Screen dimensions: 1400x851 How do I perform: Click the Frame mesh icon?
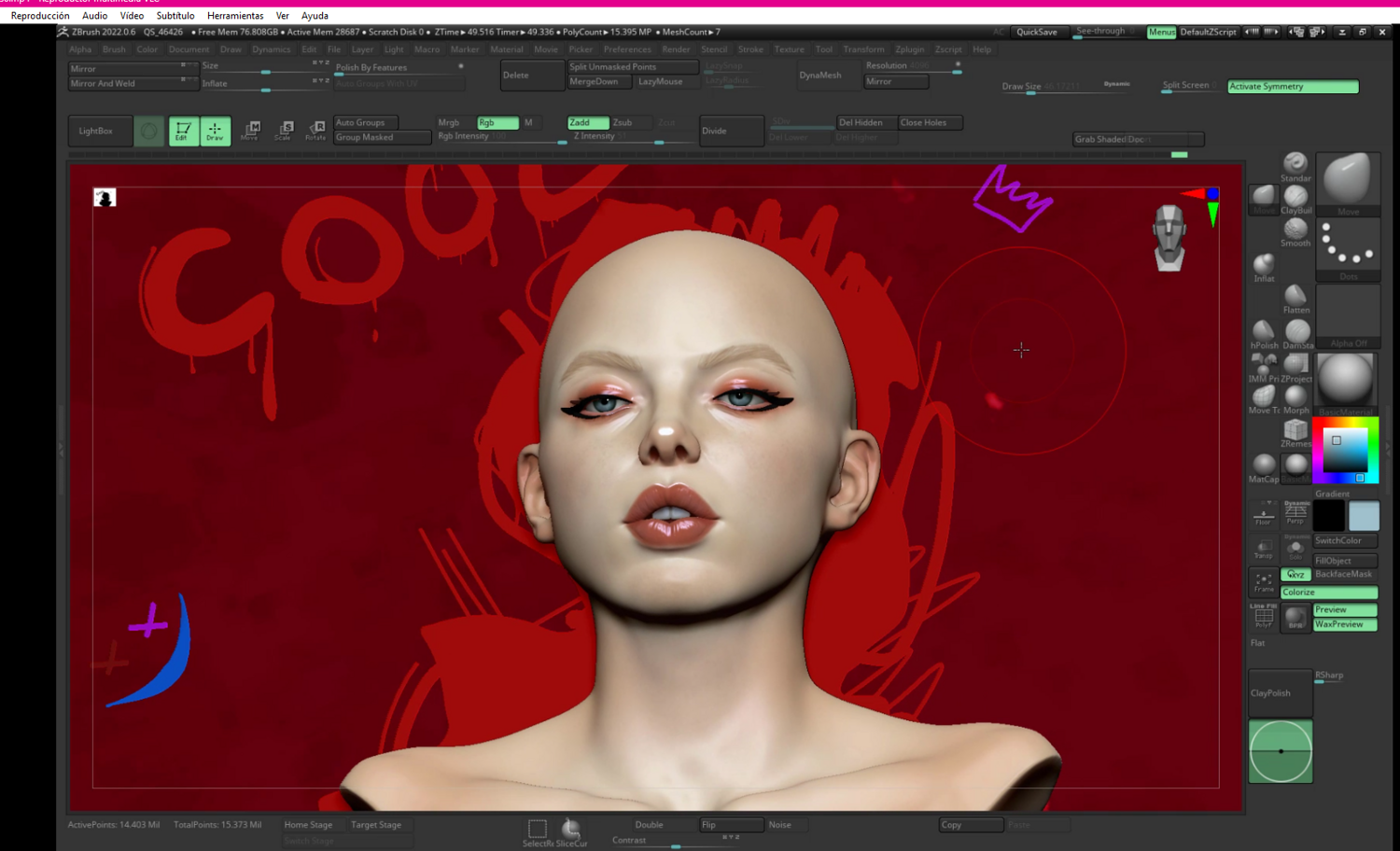coord(1264,582)
